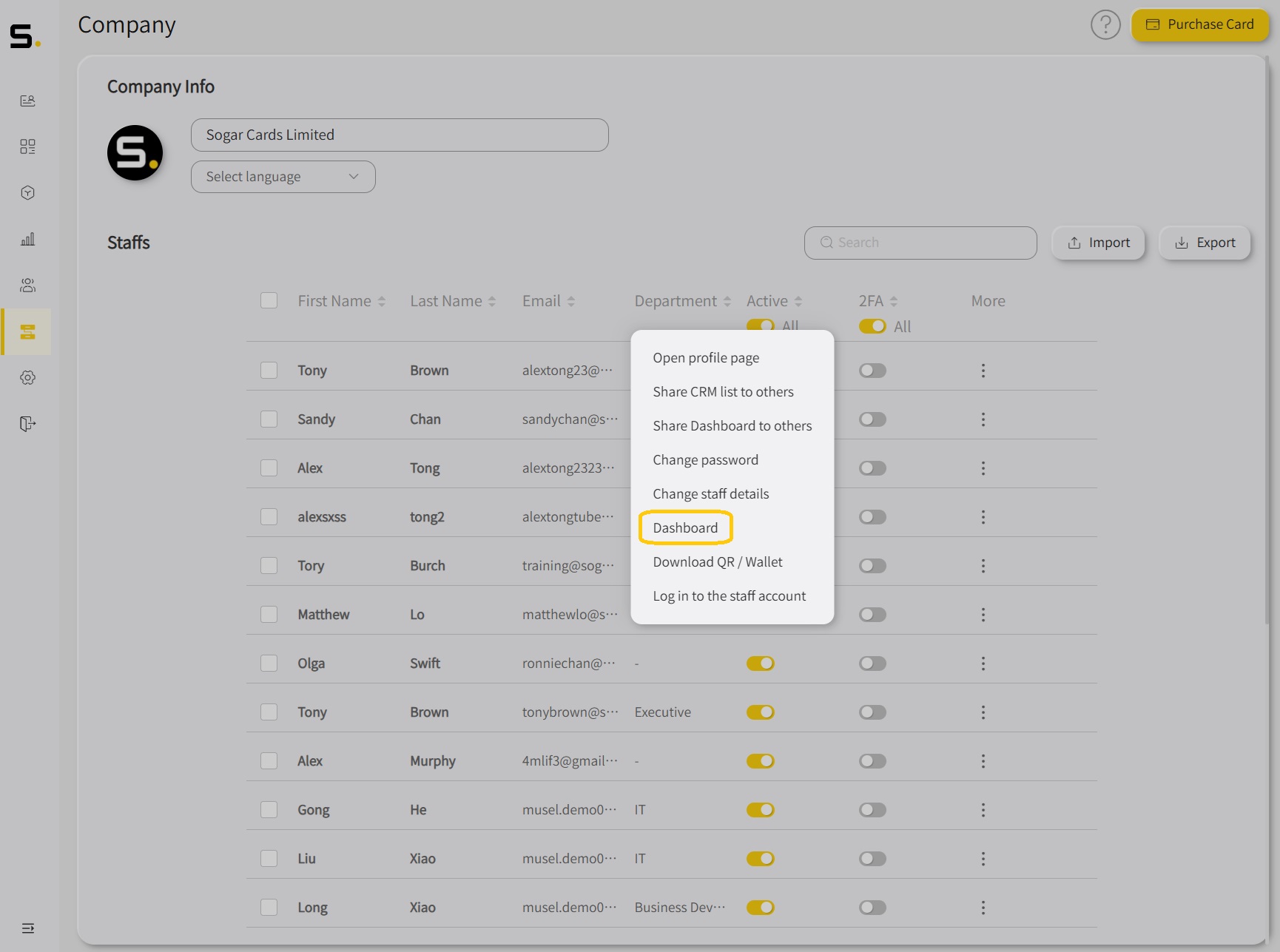Open more options for alexsxss tong2 row
The image size is (1280, 952).
pos(983,517)
